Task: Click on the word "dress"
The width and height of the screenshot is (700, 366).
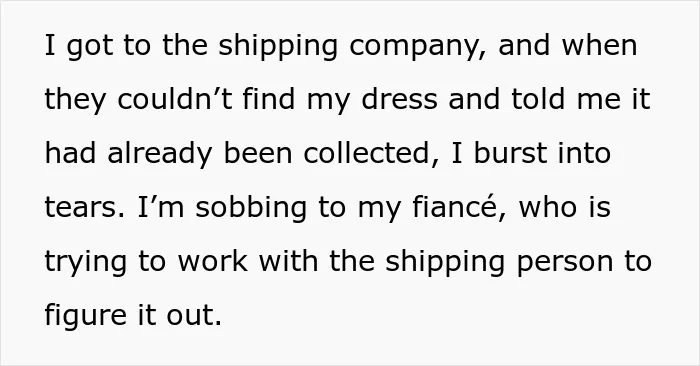Action: pyautogui.click(x=399, y=99)
